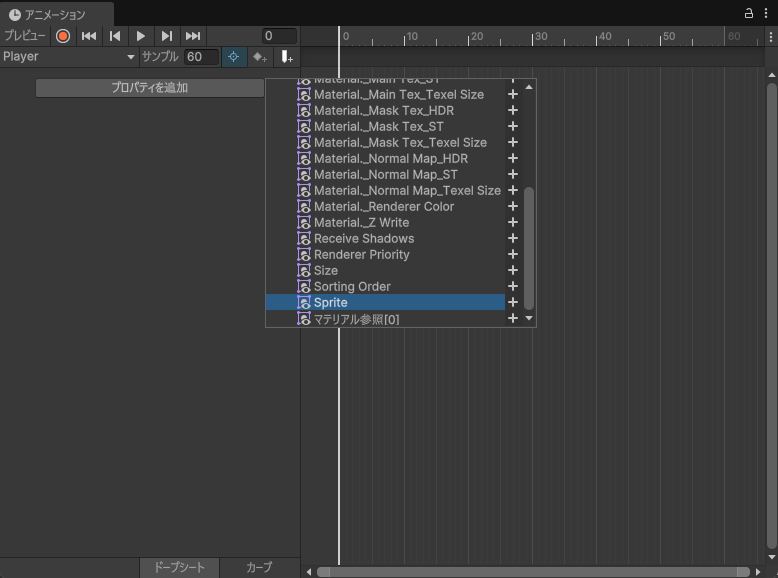The width and height of the screenshot is (778, 578).
Task: Click plus icon next to Sprite
Action: [x=513, y=302]
